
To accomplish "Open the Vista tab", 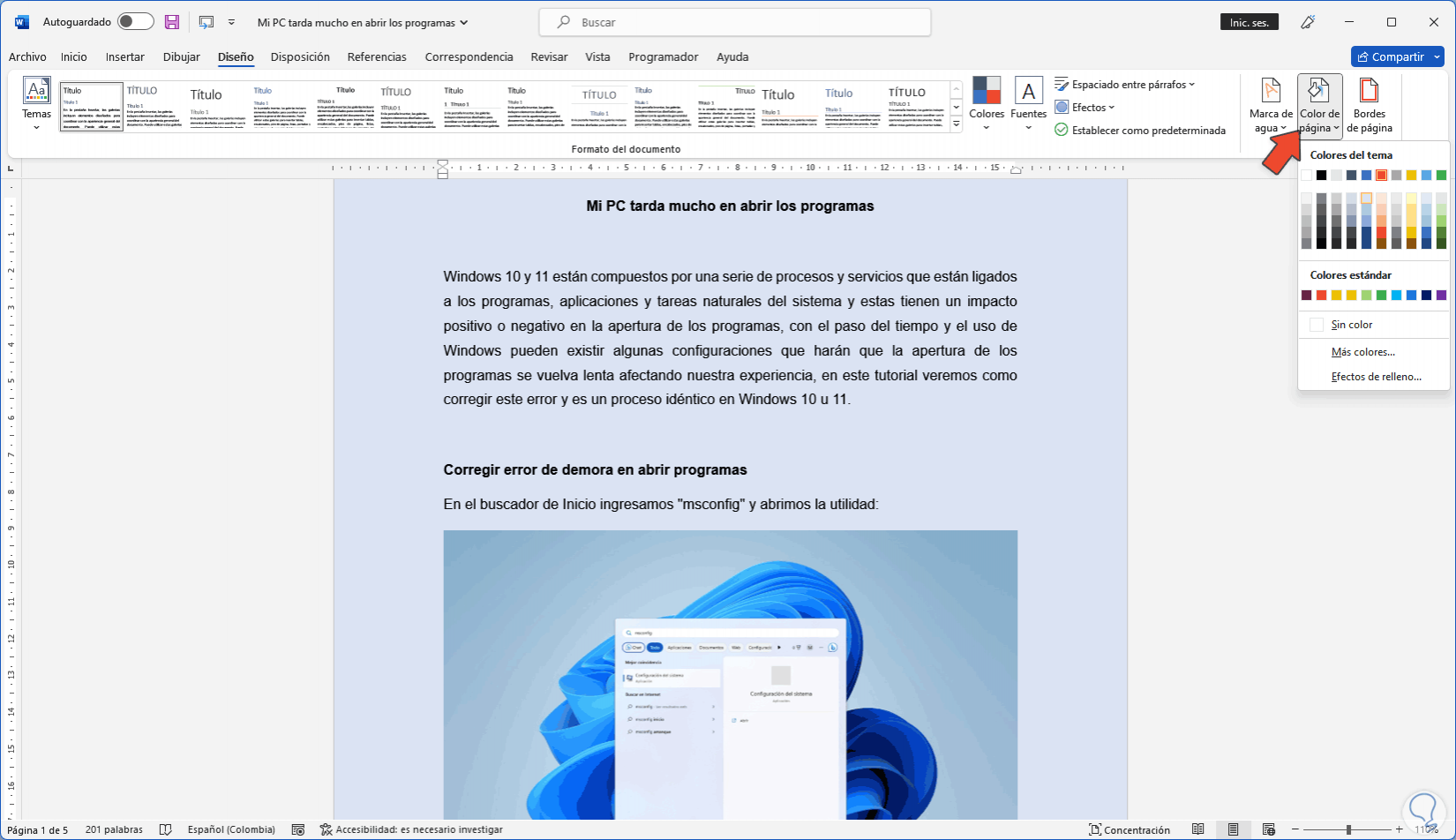I will 597,56.
